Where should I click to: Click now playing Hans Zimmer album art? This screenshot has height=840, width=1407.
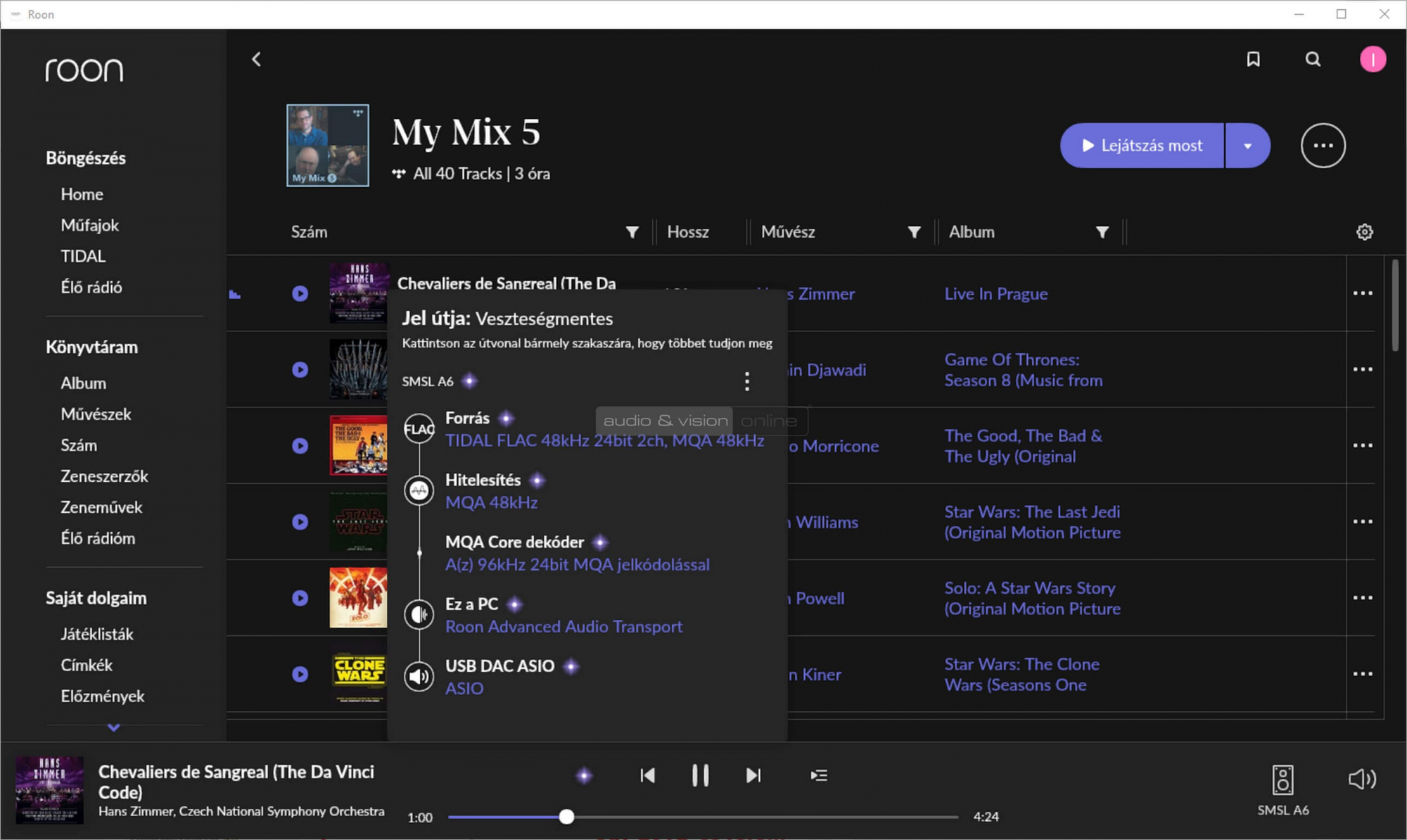(49, 789)
